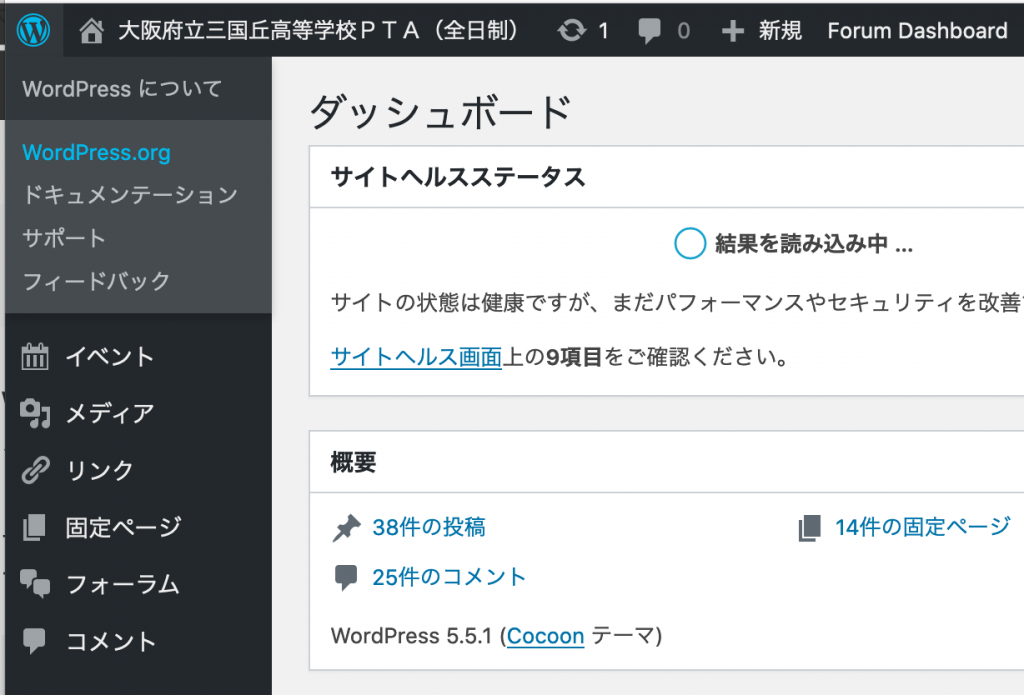Open the 38件の投稿 link
The width and height of the screenshot is (1024, 695).
click(429, 527)
